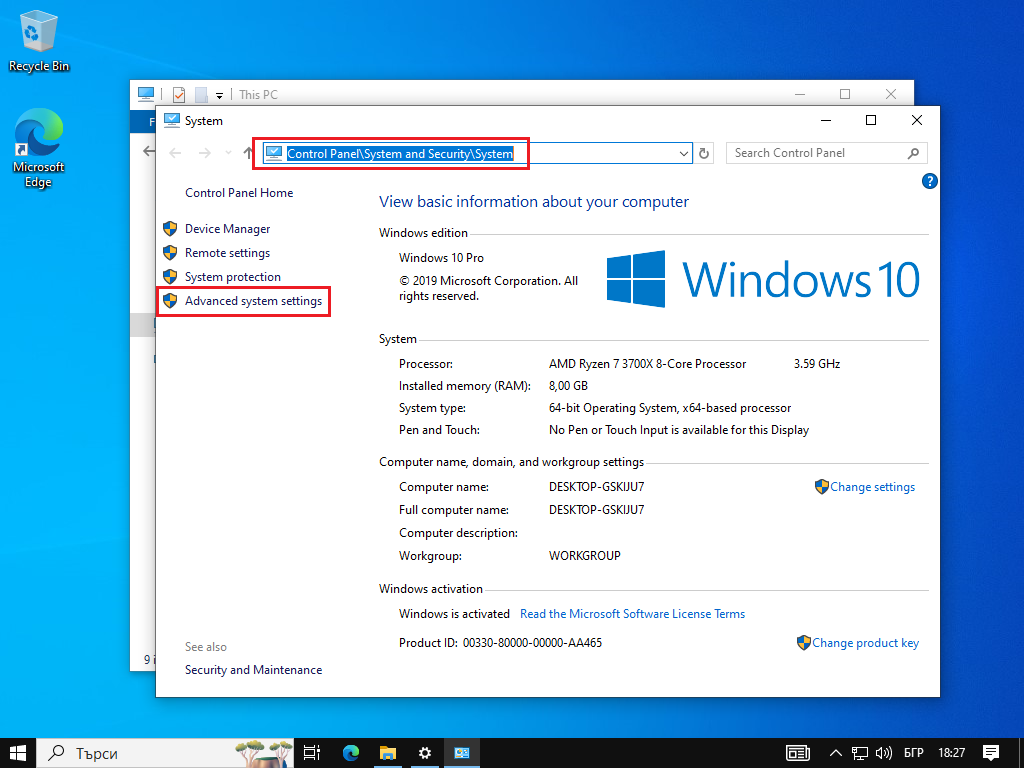Refresh the Control Panel address bar
Screen dimensions: 1024x768
[704, 153]
